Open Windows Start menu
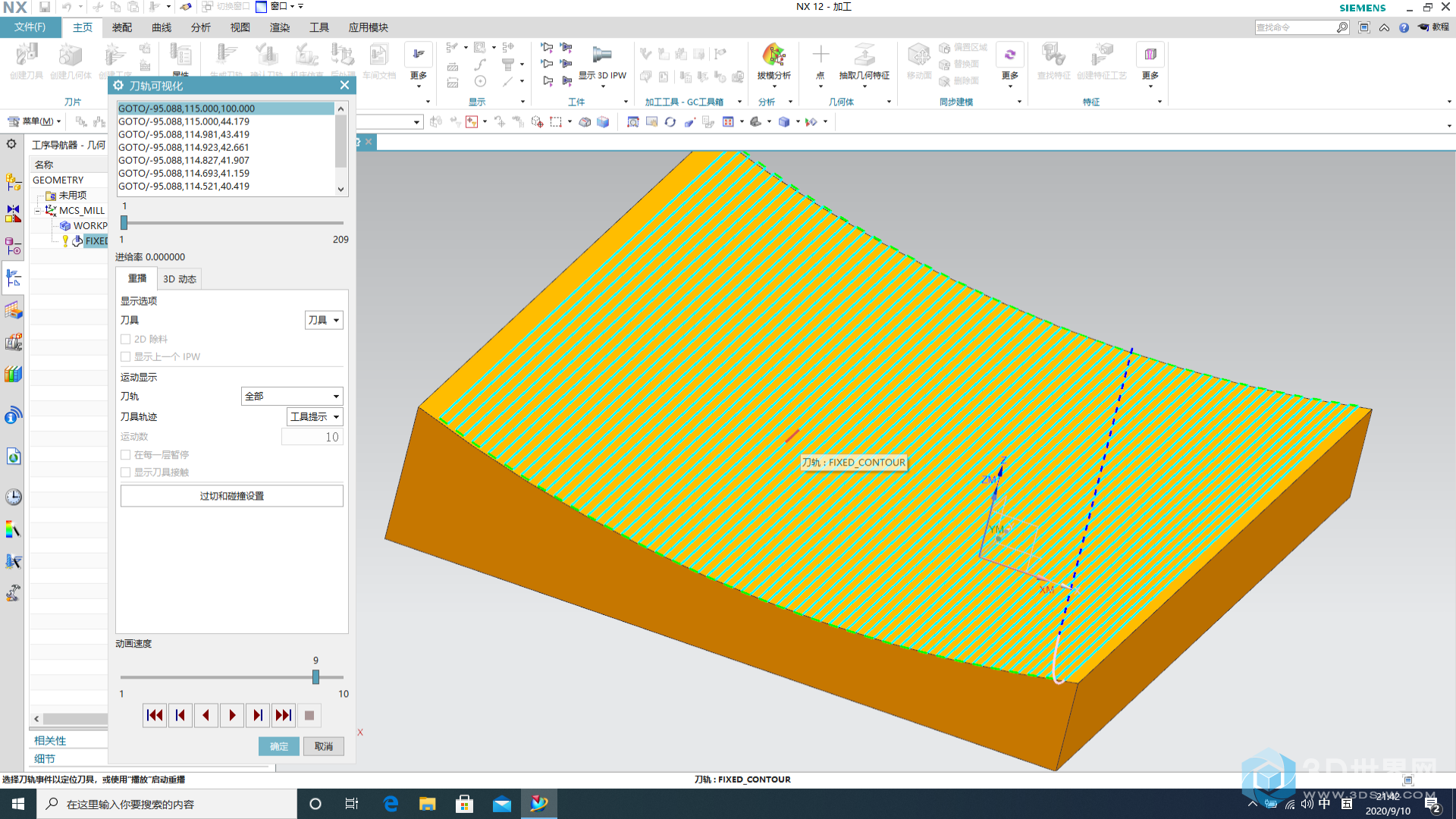1456x819 pixels. pyautogui.click(x=18, y=804)
